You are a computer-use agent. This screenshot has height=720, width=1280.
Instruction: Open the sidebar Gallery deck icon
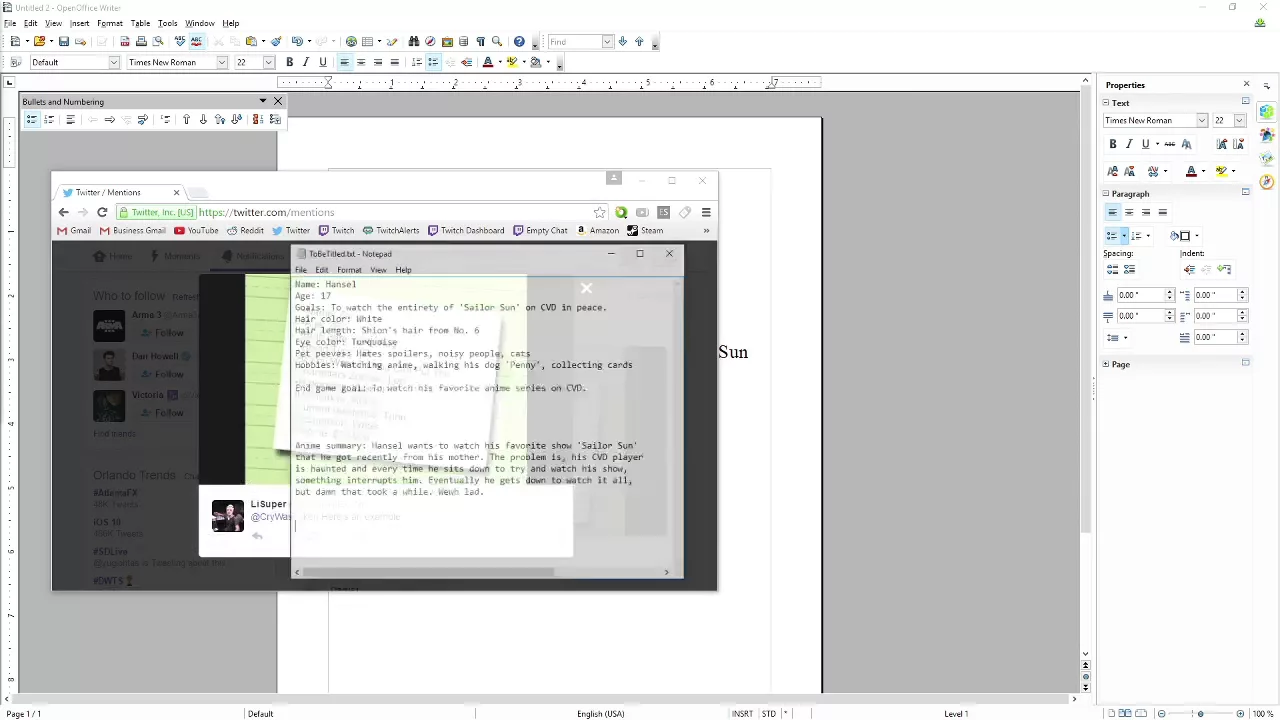point(1267,159)
